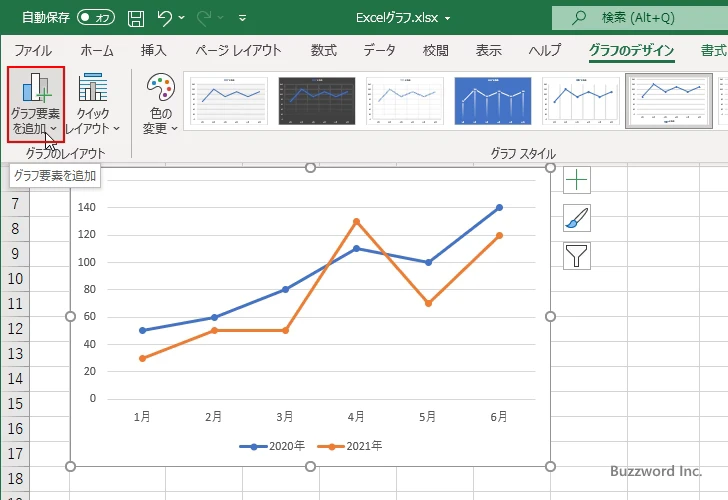Select the blue 2020年 data point for 6月
Viewport: 728px width, 500px height.
499,208
